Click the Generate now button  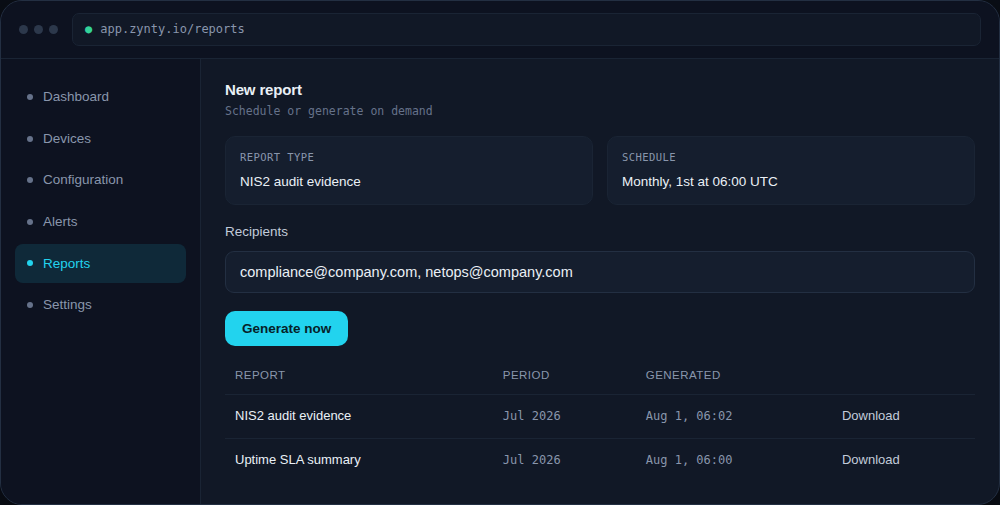(x=286, y=328)
